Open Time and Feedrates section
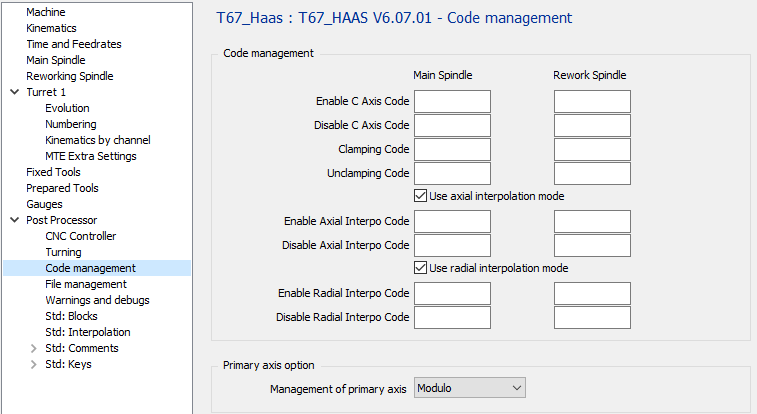This screenshot has height=414, width=757. [73, 44]
